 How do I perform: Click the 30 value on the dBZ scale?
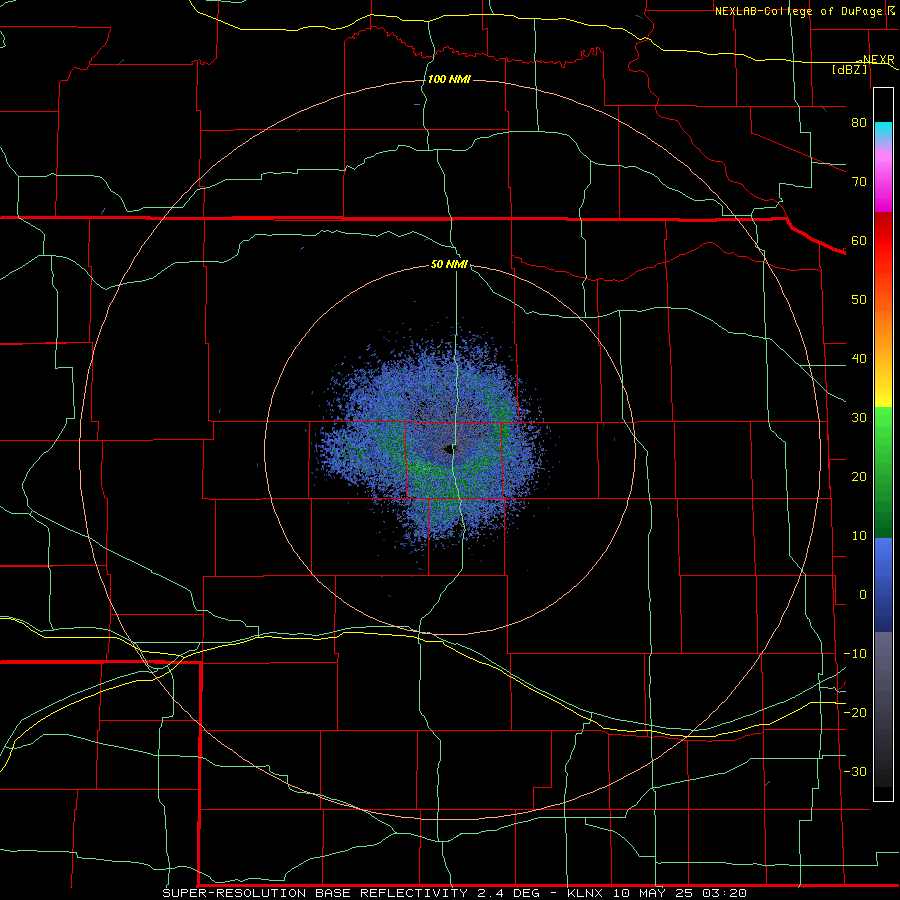(859, 417)
